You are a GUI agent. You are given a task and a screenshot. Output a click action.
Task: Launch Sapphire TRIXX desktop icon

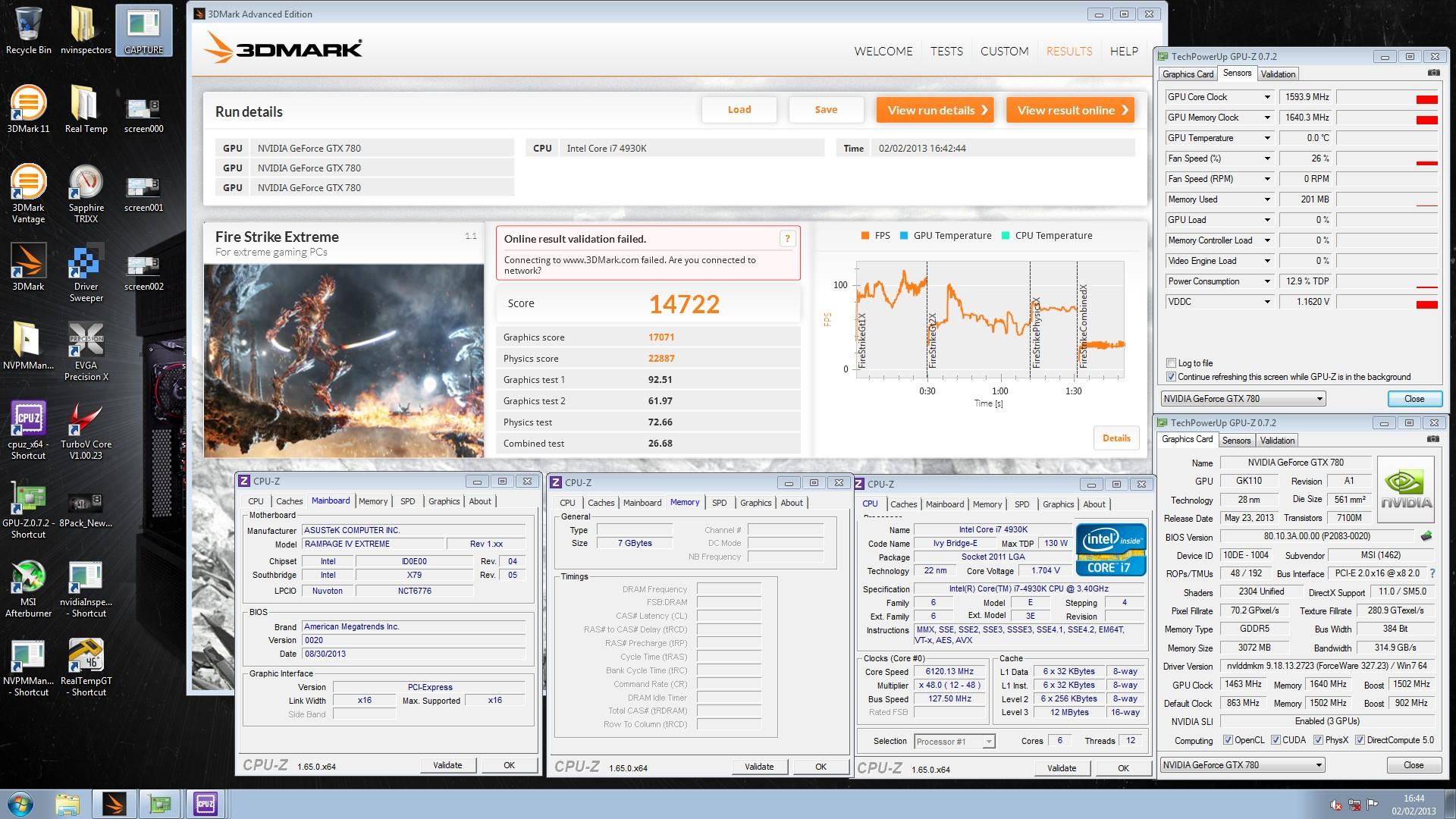[86, 193]
